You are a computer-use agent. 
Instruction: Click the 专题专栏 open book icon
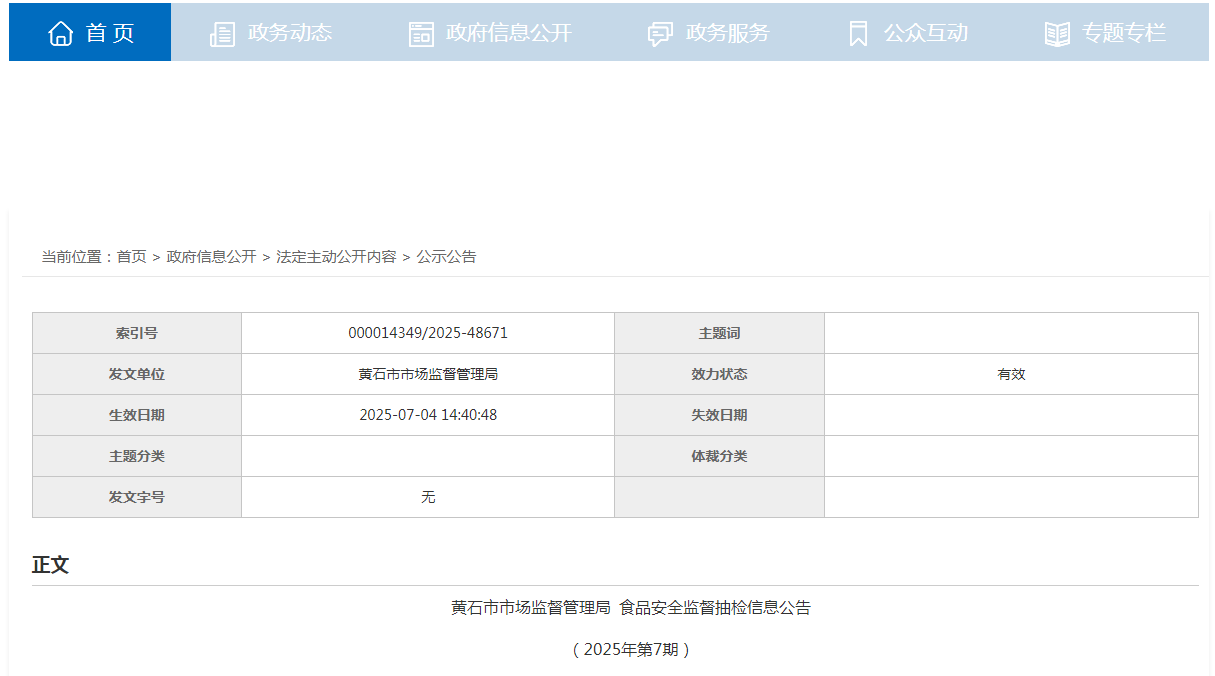(x=1057, y=33)
